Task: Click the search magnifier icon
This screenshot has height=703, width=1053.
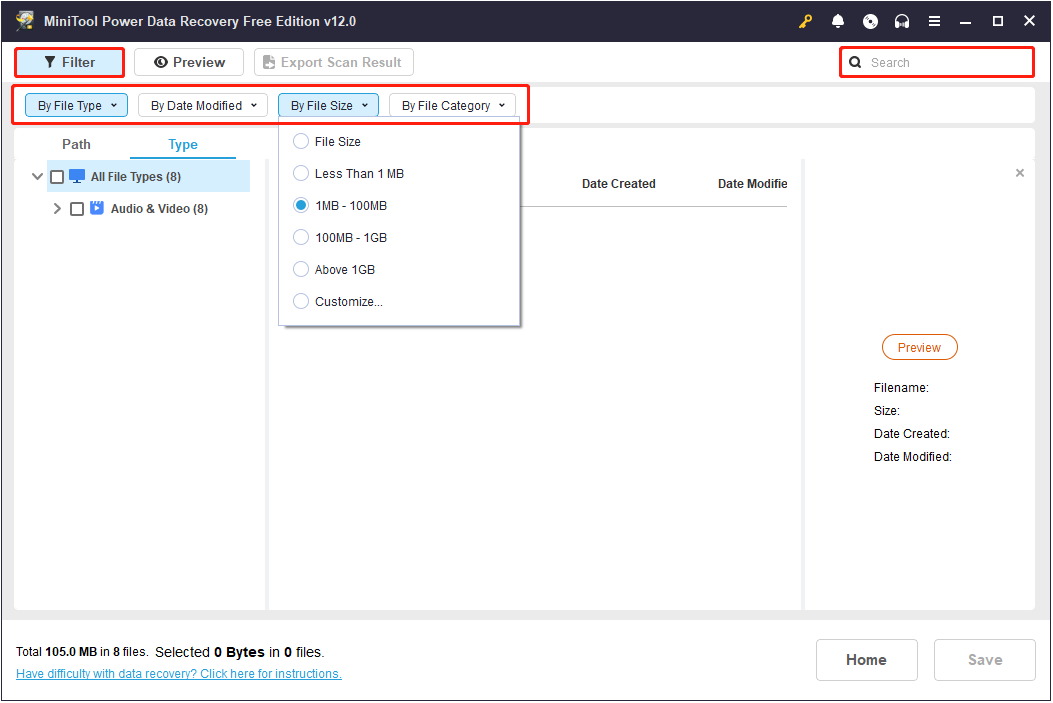Action: (855, 62)
